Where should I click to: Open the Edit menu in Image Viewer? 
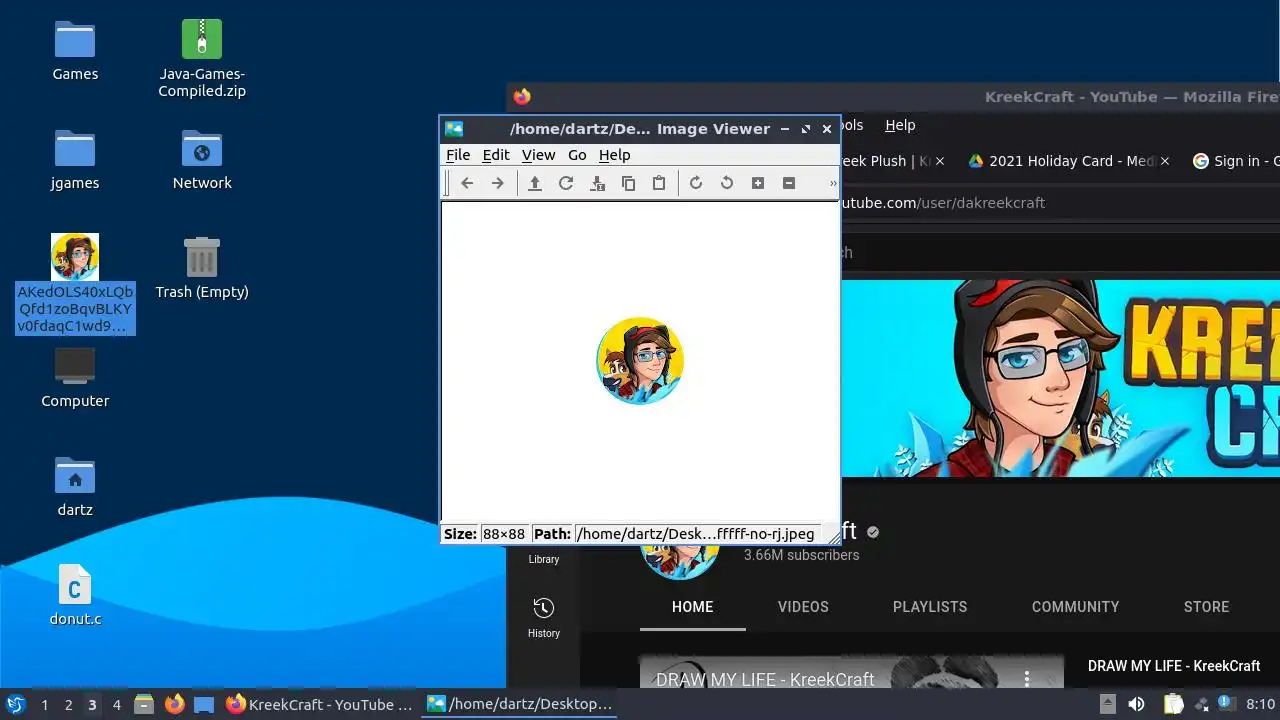496,155
